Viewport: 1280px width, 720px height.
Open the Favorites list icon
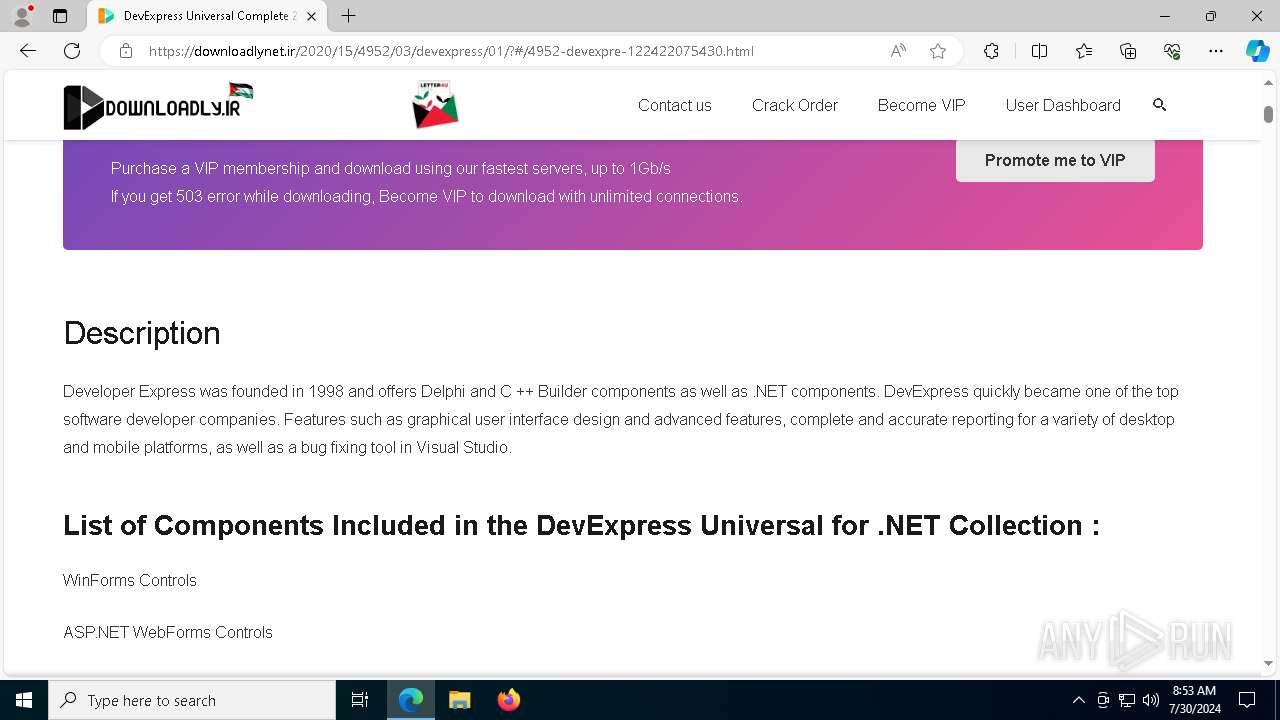point(1084,51)
